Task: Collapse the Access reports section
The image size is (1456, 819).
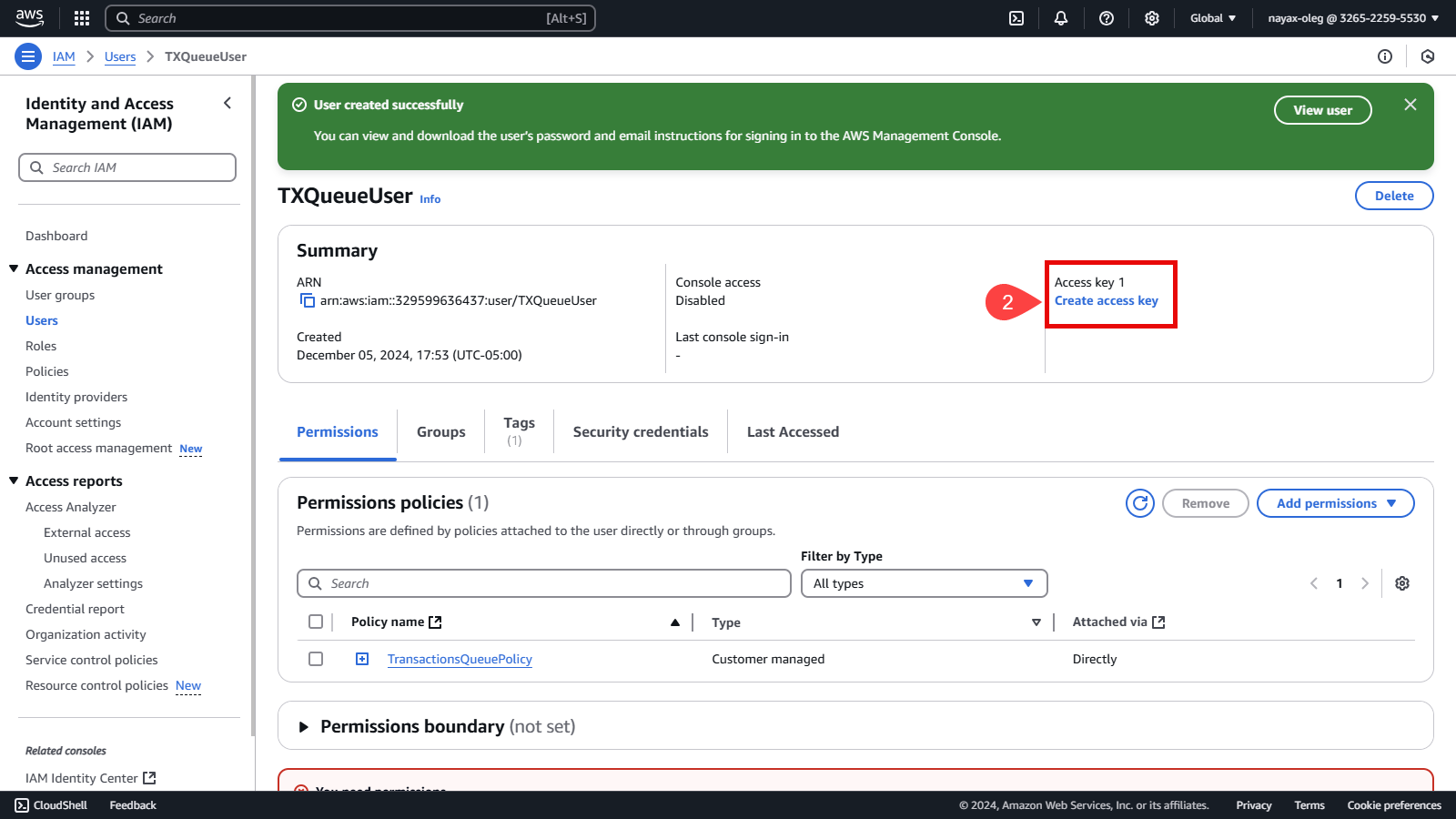Action: (14, 480)
